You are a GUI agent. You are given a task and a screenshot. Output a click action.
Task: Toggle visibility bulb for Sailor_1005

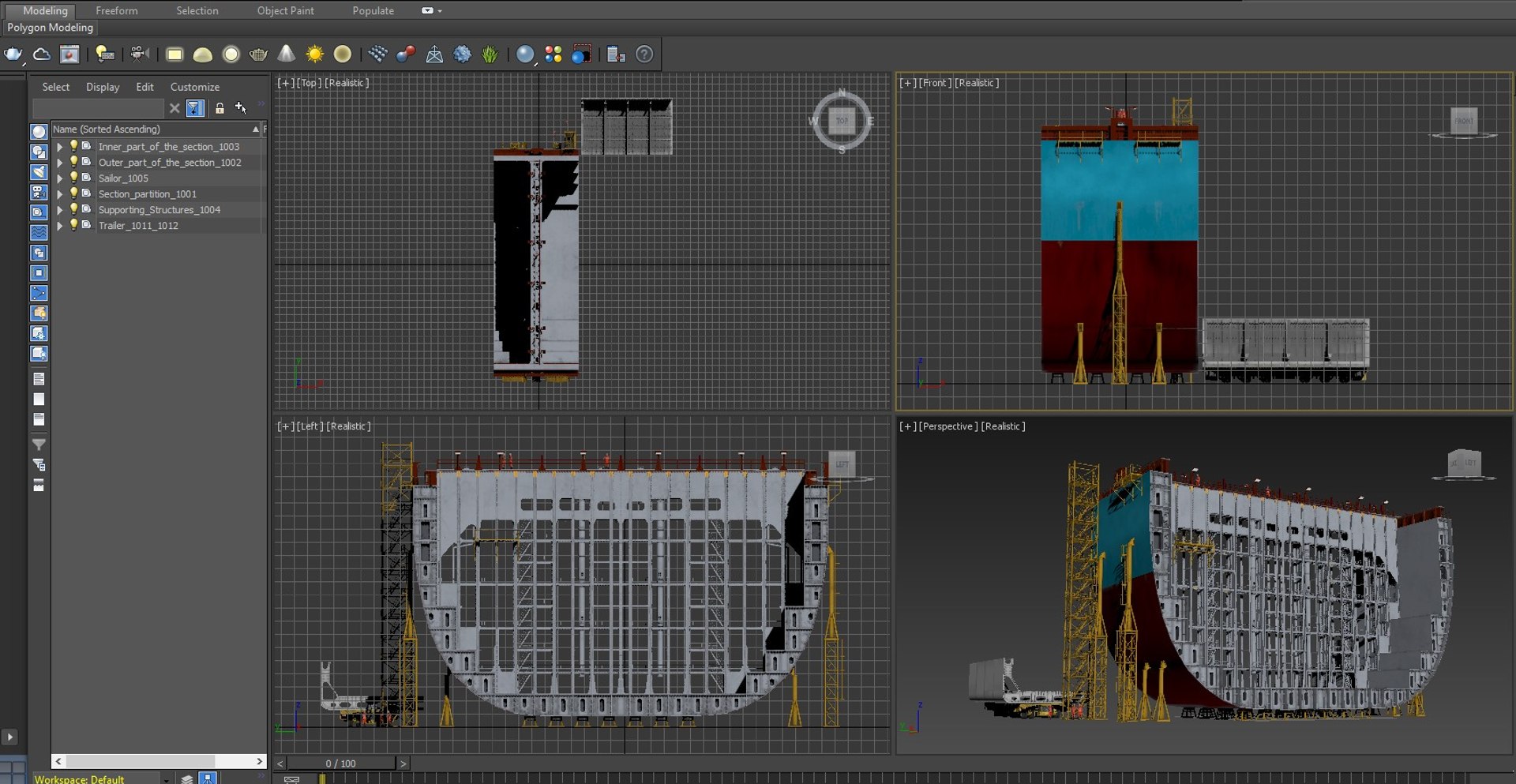coord(73,178)
